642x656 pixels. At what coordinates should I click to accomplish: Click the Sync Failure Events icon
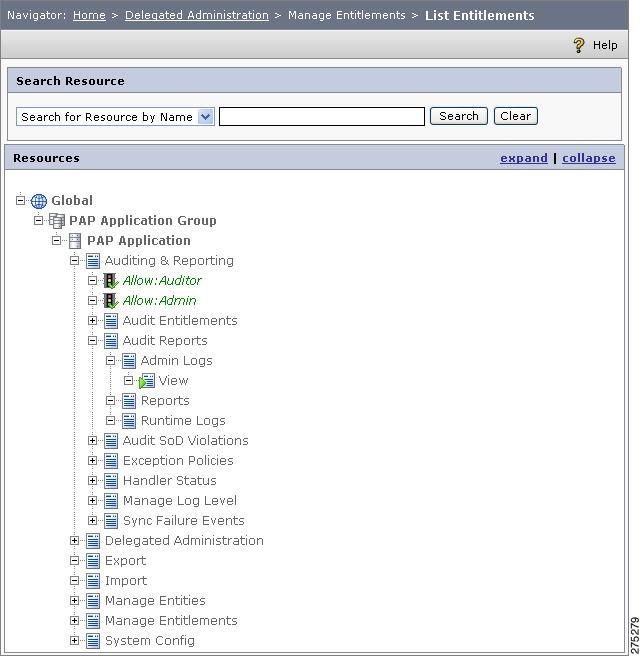point(111,521)
